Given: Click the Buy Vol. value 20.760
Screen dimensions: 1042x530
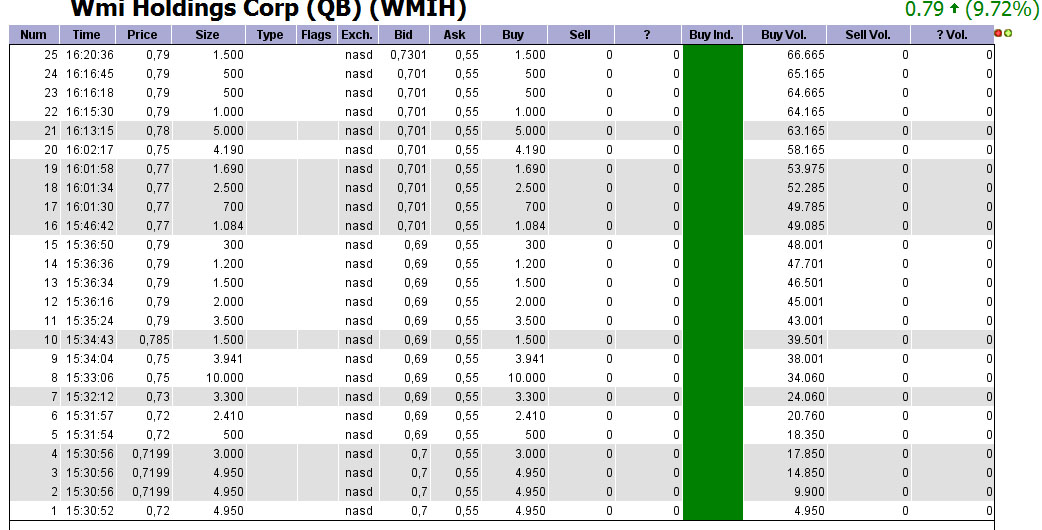Looking at the screenshot, I should [805, 416].
